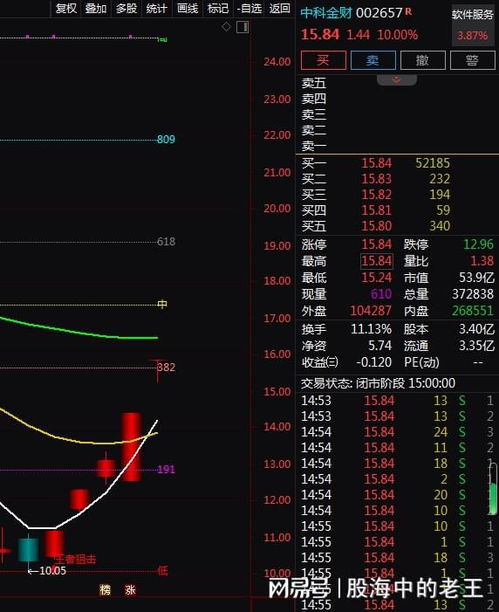Image resolution: width=499 pixels, height=612 pixels.
Task: Activate 画线 drawing tools
Action: [187, 8]
